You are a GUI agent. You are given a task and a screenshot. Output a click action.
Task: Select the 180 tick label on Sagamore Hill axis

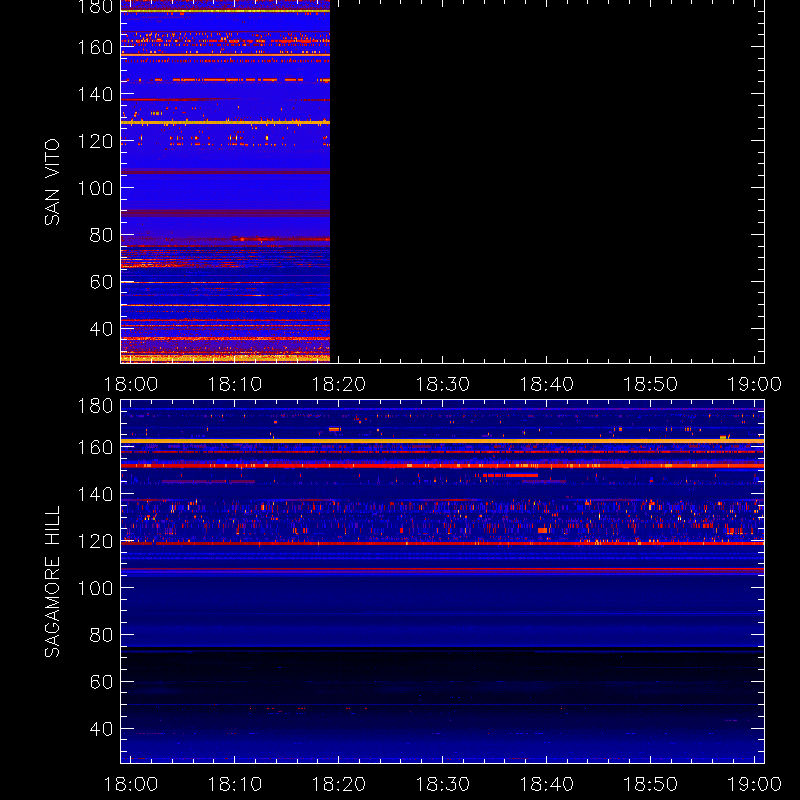coord(95,406)
